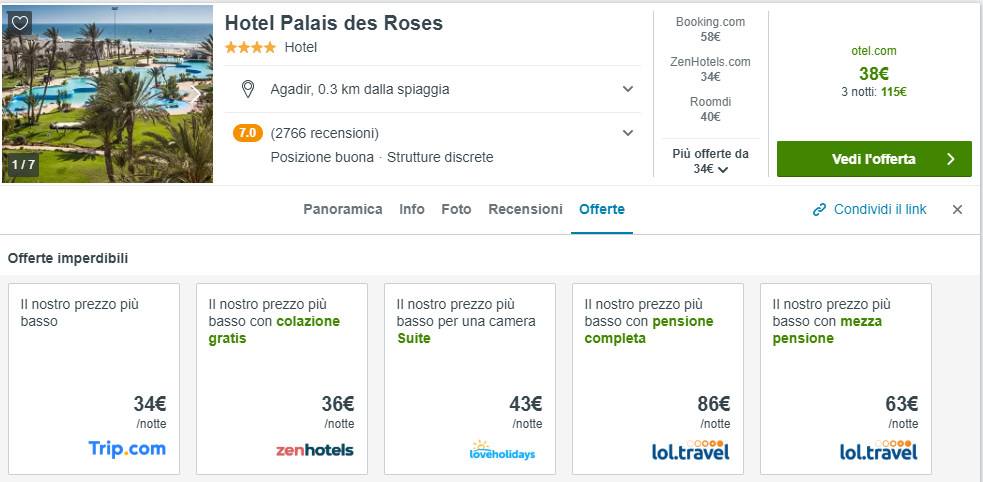
Task: Expand the reviews section chevron
Action: click(628, 133)
